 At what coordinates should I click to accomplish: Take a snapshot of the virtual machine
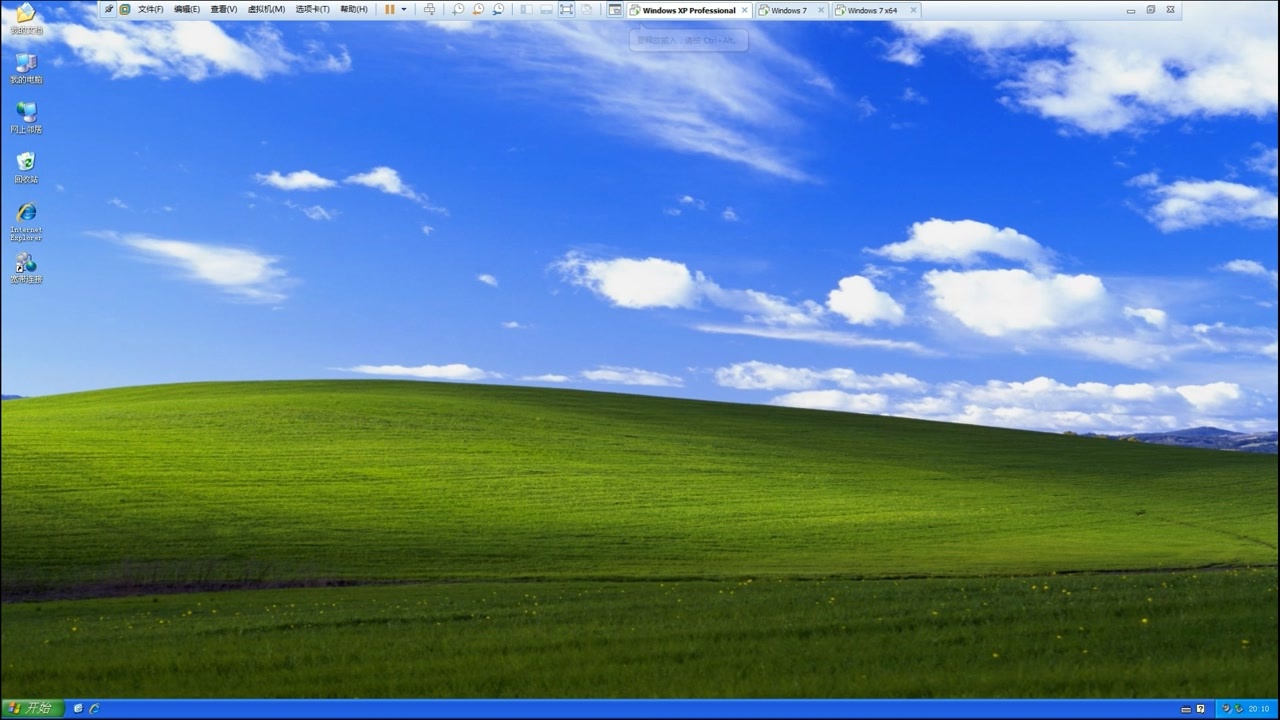point(458,10)
